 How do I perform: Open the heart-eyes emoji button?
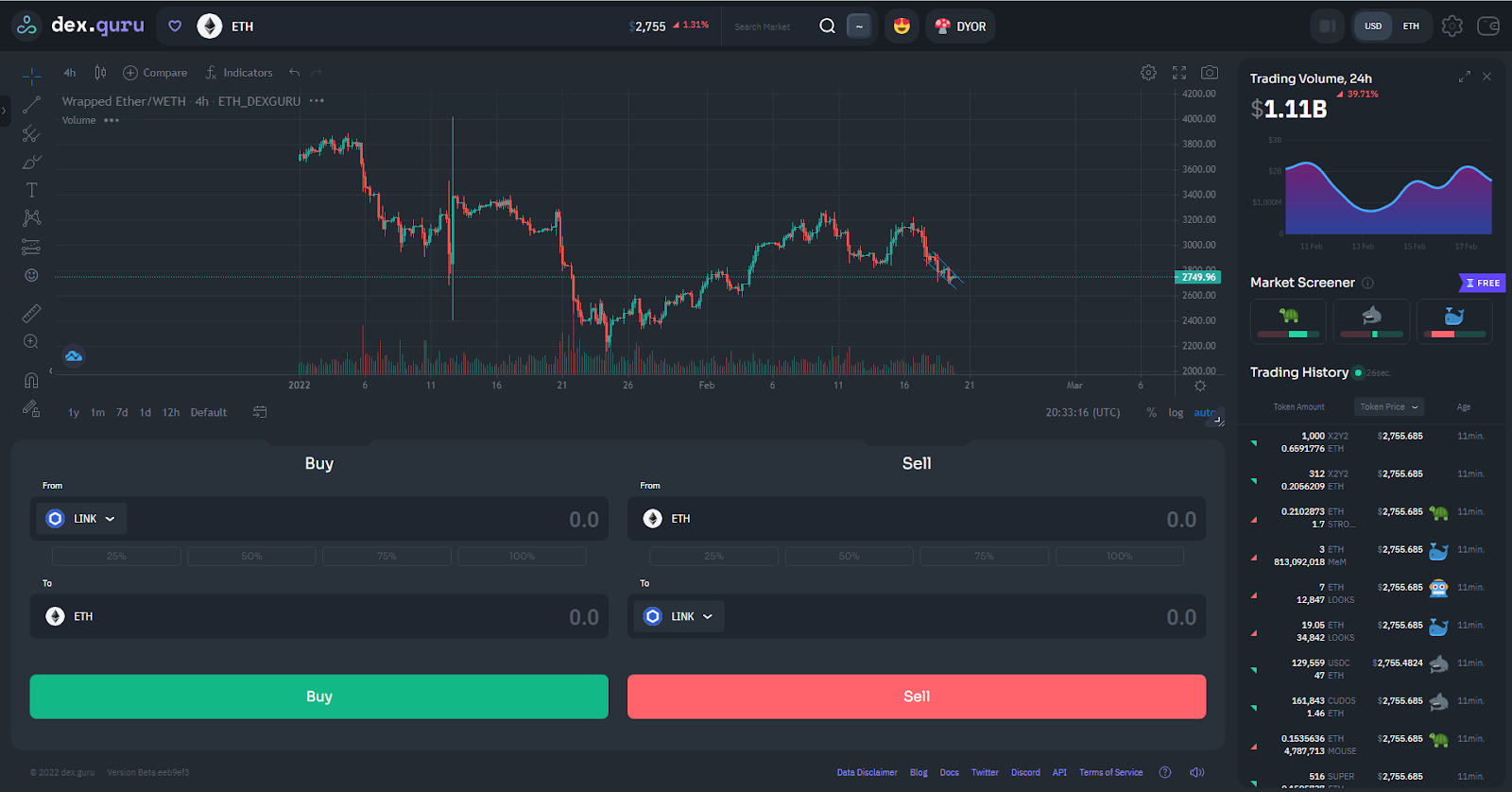(x=902, y=26)
